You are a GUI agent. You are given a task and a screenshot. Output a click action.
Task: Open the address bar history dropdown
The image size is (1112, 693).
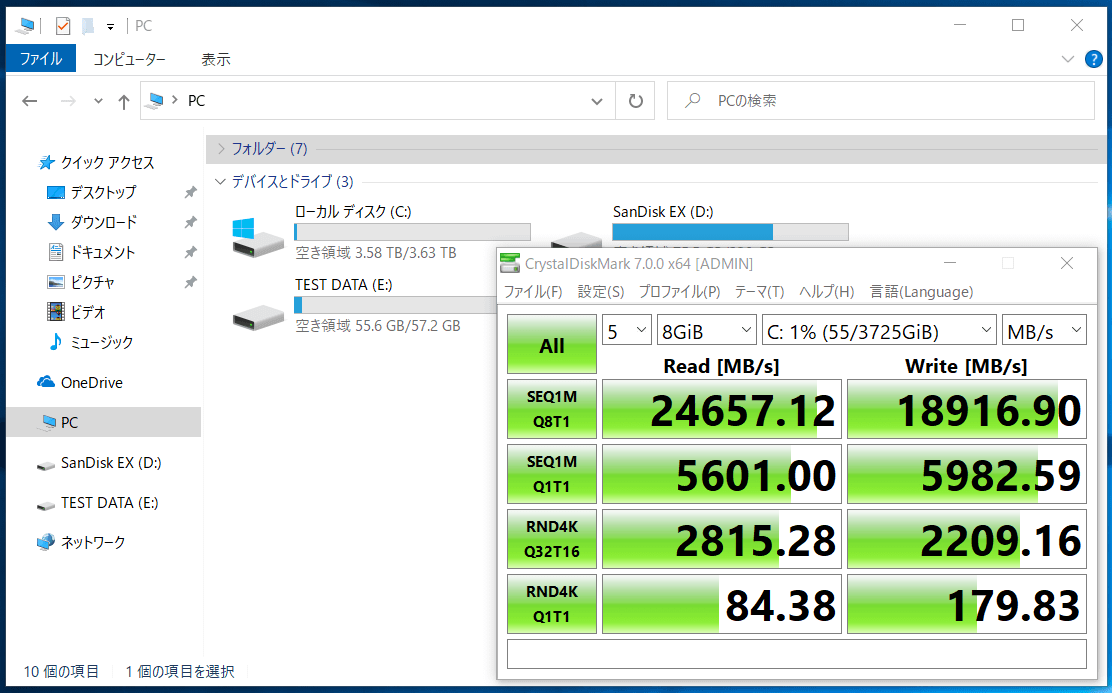597,101
